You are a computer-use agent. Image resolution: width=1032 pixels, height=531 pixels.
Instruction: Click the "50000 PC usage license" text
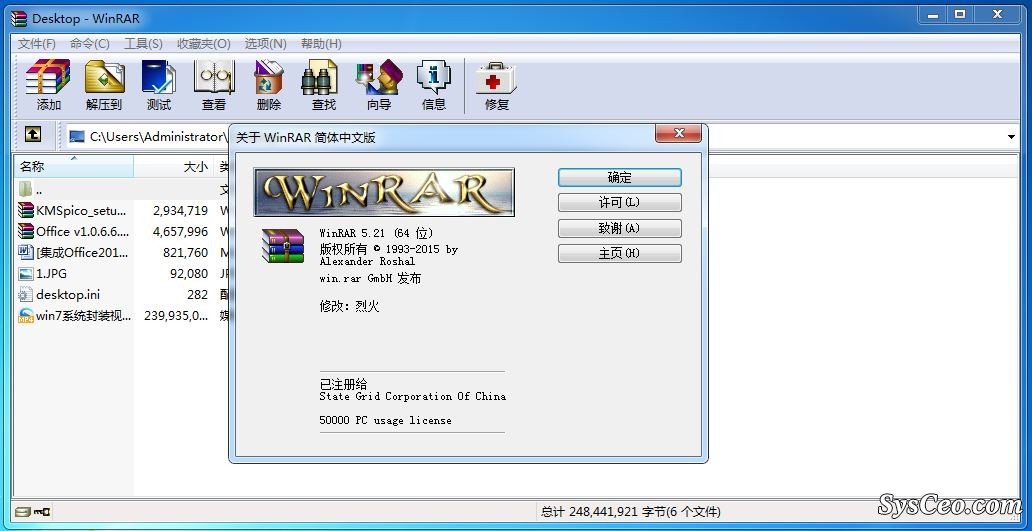(386, 420)
